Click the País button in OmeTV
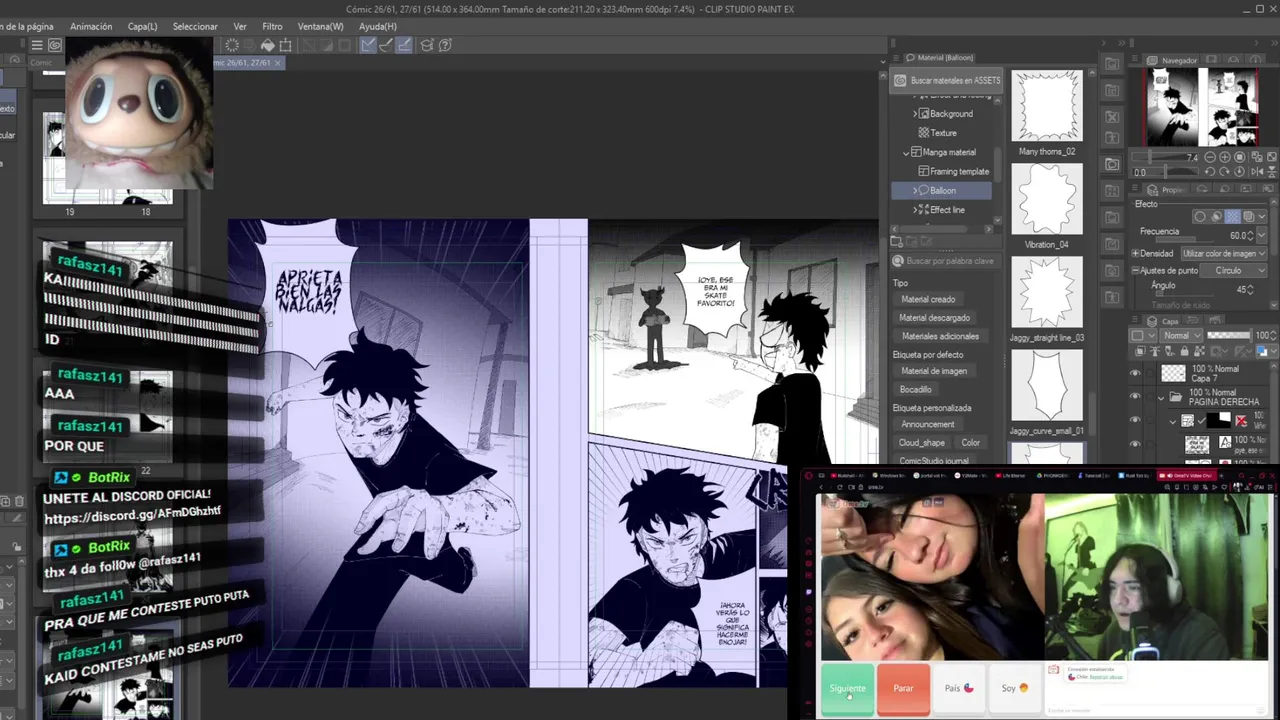 (x=959, y=688)
